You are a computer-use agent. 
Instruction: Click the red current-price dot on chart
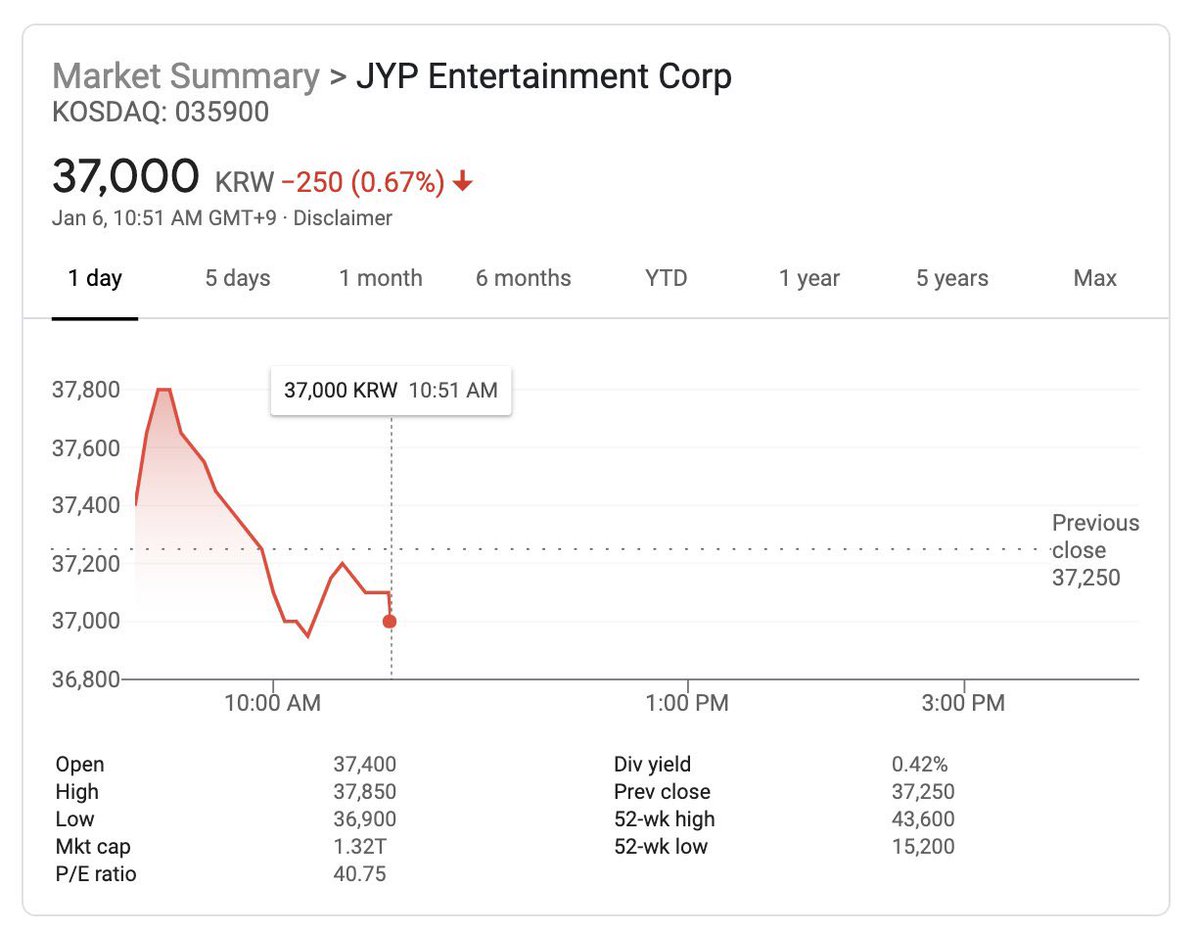pyautogui.click(x=390, y=621)
